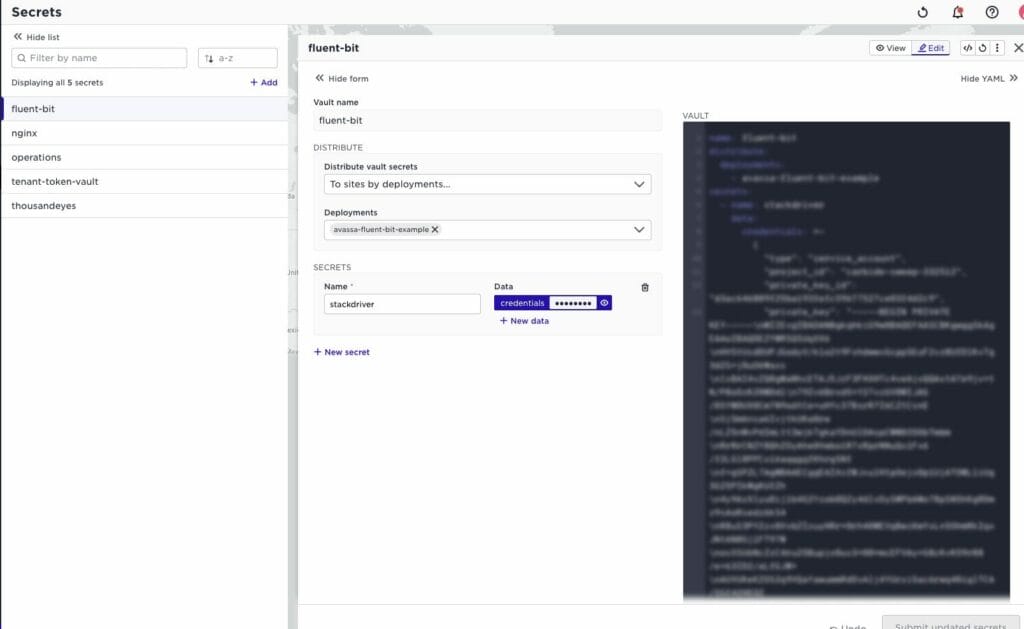Viewport: 1024px width, 629px height.
Task: Switch to the View tab
Action: pyautogui.click(x=889, y=48)
